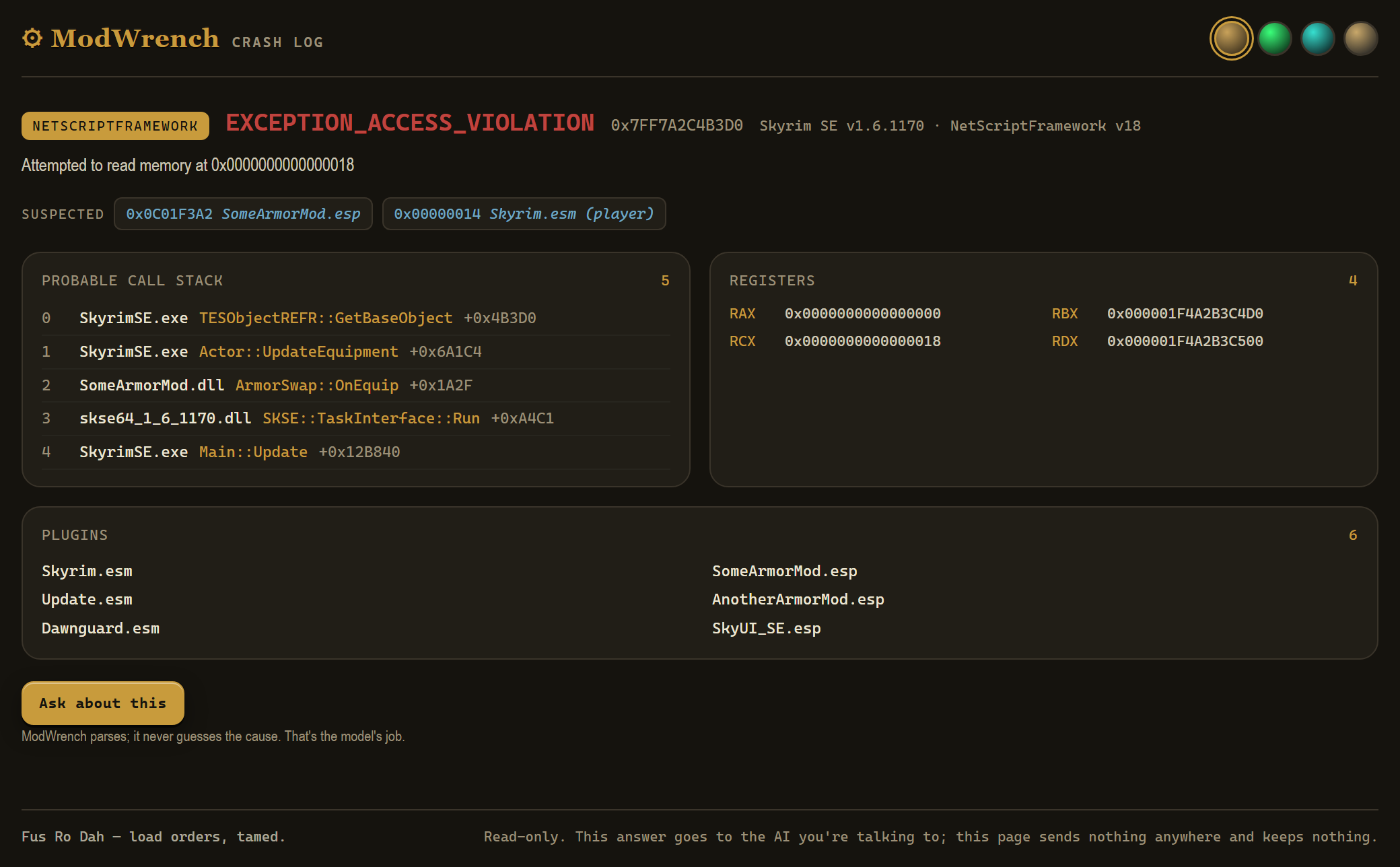Select Skyrim.esm in plugins list

click(87, 571)
